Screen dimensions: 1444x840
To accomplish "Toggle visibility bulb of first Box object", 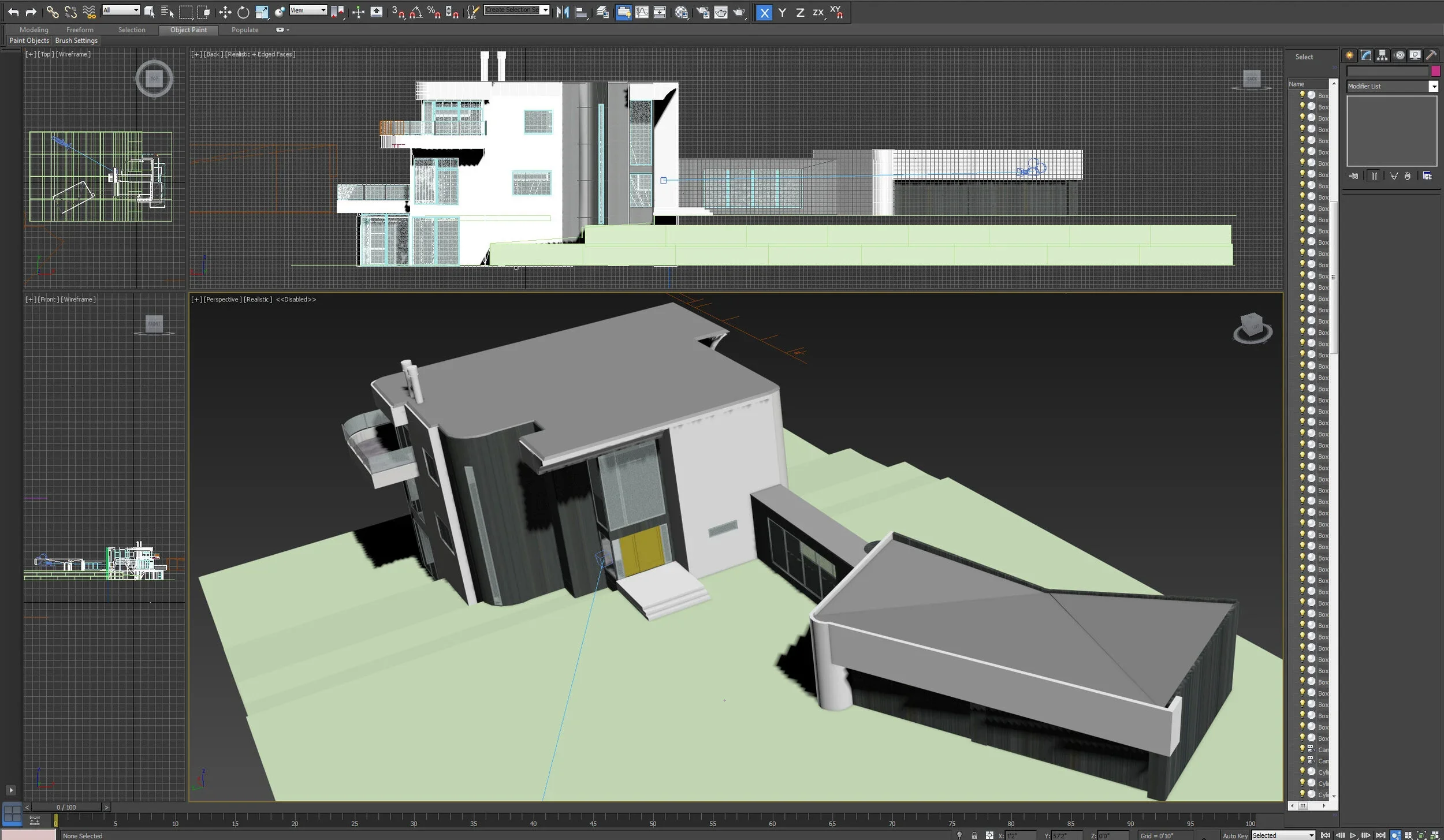I will pos(1302,95).
